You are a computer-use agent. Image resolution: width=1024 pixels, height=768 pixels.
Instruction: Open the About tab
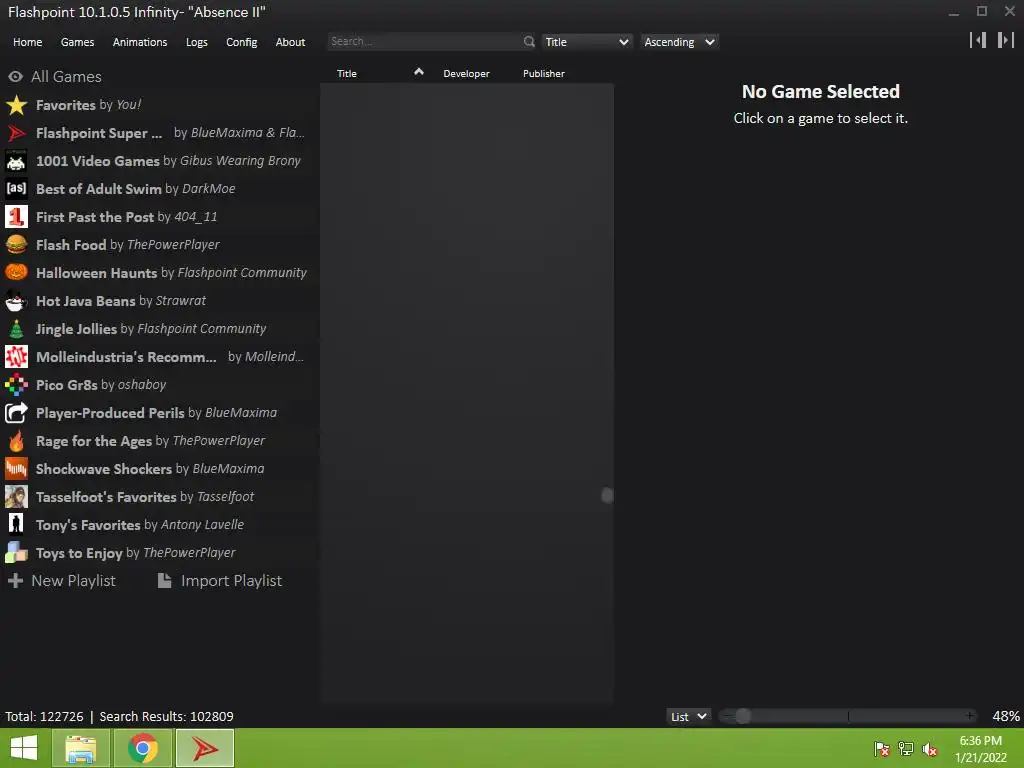pyautogui.click(x=290, y=42)
